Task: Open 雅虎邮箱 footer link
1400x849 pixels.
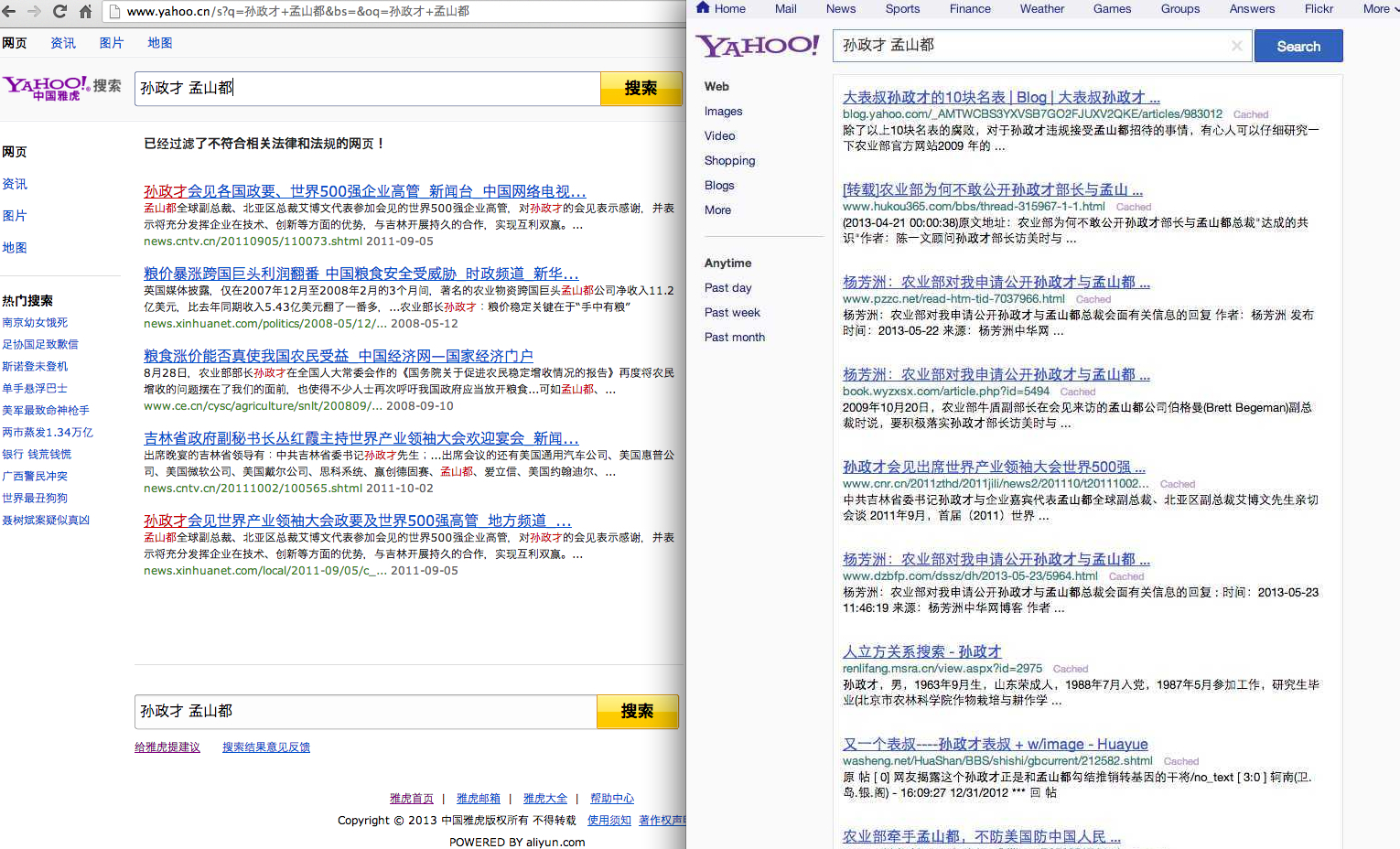Action: [x=479, y=799]
